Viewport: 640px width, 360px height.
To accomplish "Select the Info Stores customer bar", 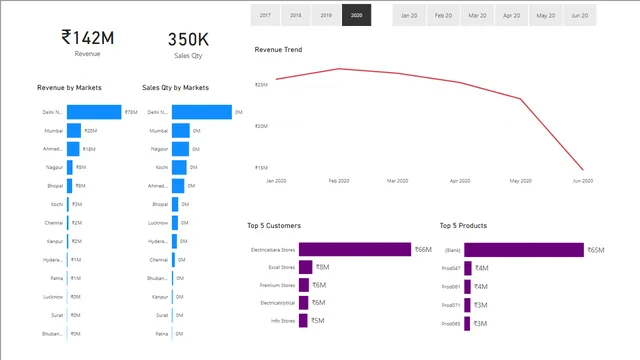I will click(303, 320).
